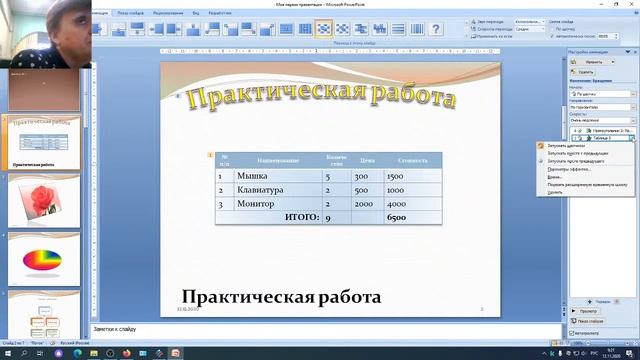Close the animation settings task pane
Screen dimensions: 640x360
(635, 52)
